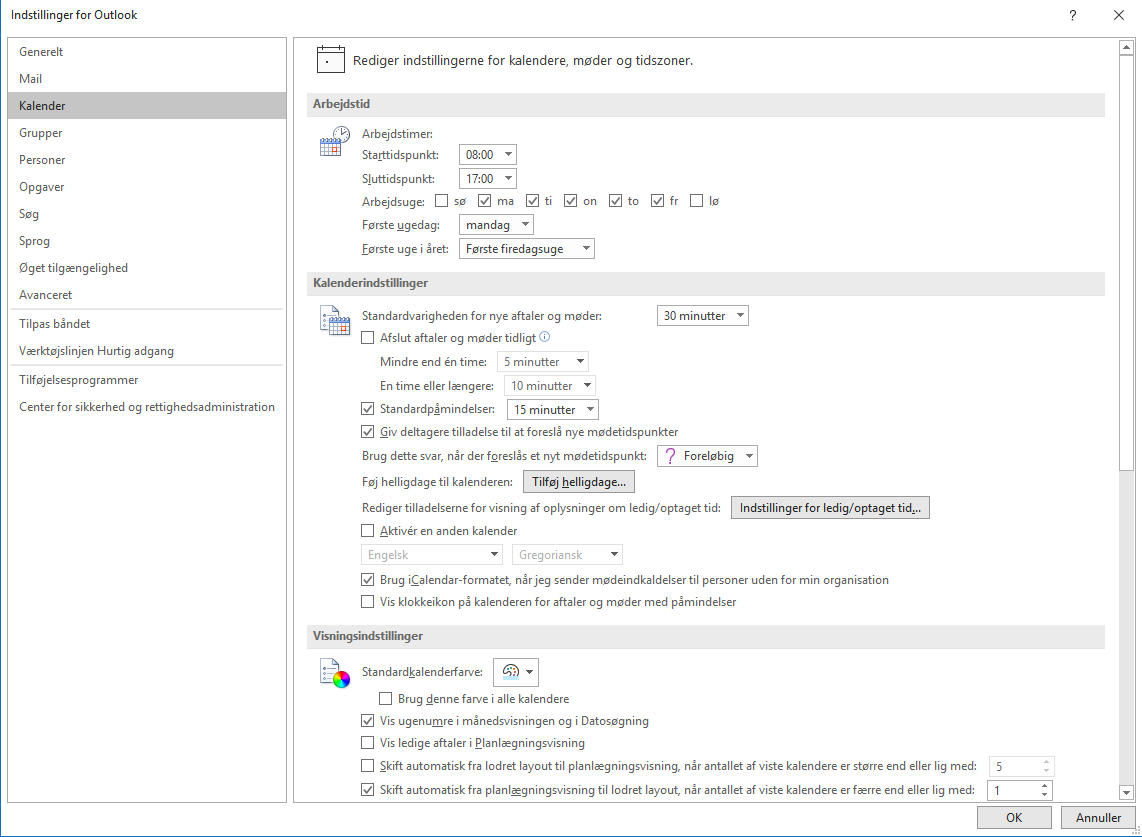The height and width of the screenshot is (837, 1142).
Task: Uncheck the on workday checkbox
Action: (570, 200)
